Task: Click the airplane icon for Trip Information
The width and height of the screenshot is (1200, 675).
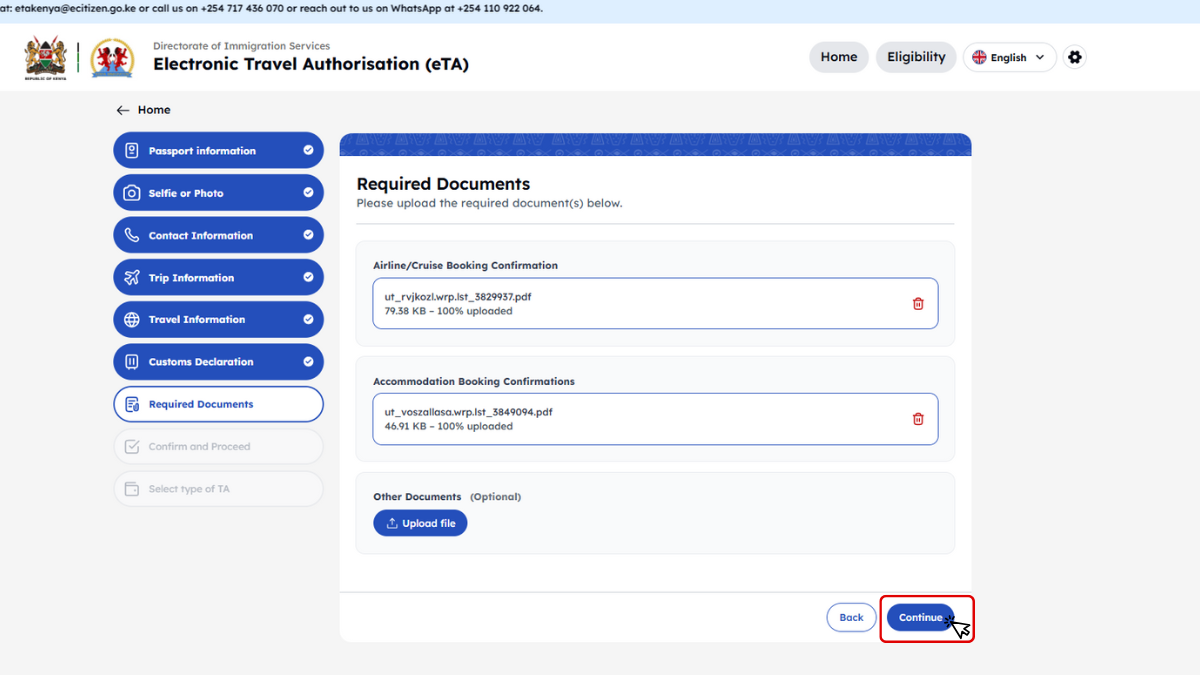Action: 132,278
